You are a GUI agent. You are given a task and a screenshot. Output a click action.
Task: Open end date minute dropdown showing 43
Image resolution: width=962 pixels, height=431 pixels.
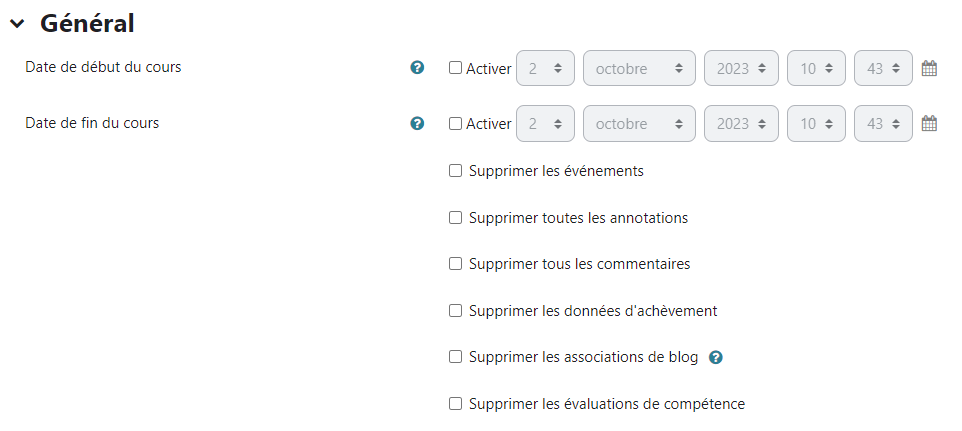click(x=883, y=124)
